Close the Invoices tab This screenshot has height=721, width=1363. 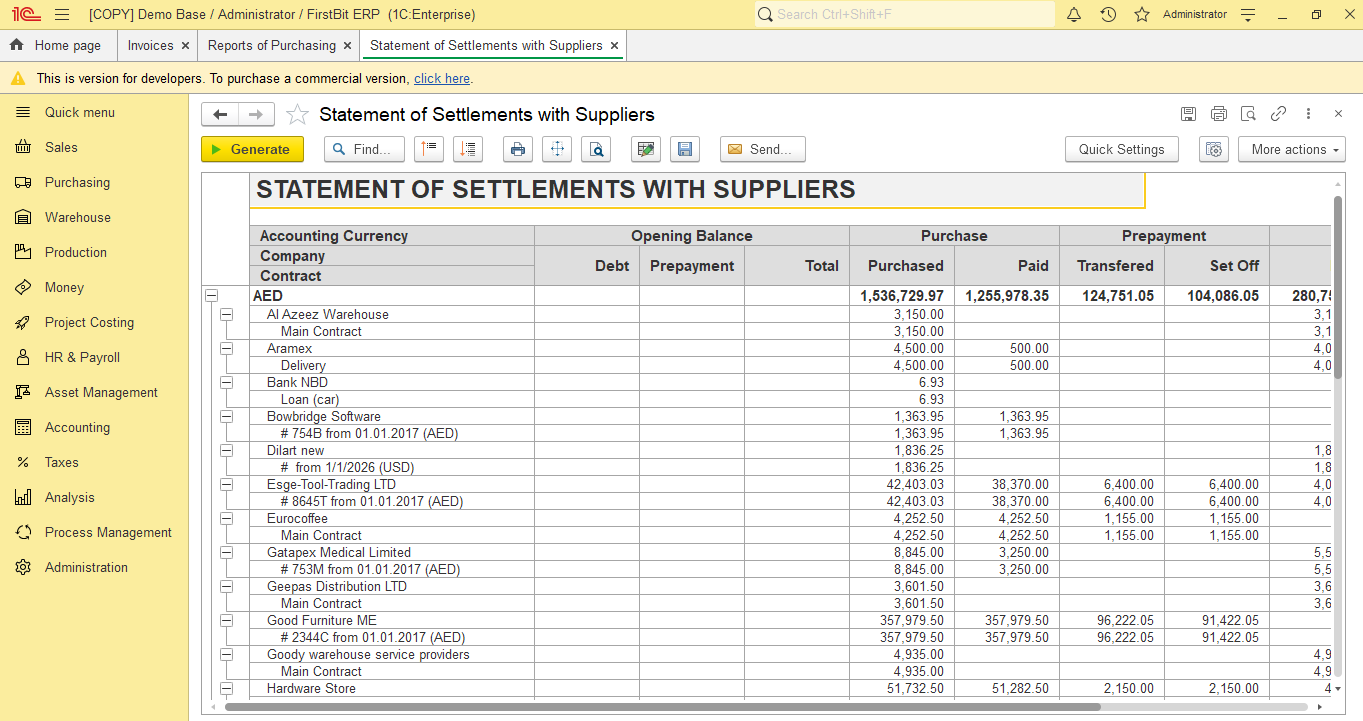pos(185,45)
